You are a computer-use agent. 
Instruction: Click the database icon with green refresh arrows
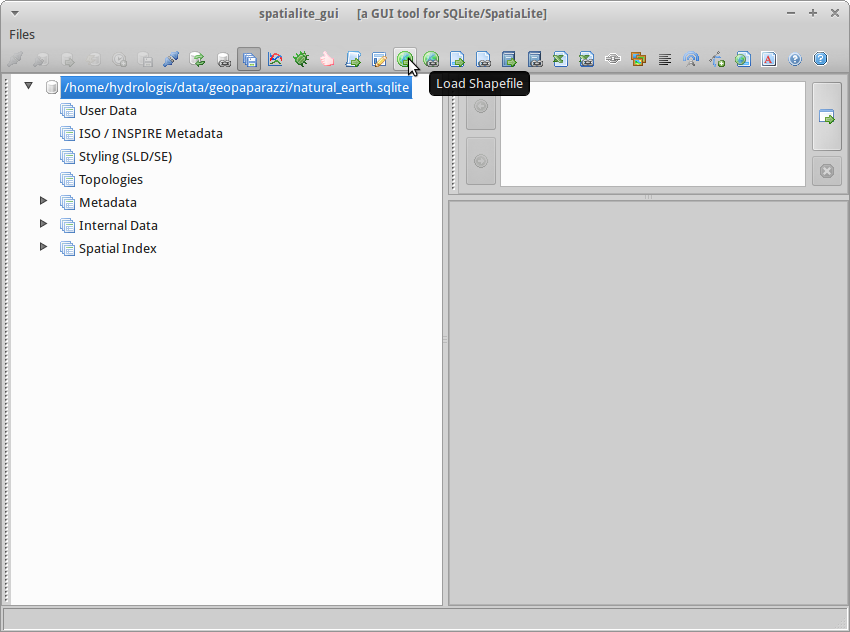pyautogui.click(x=197, y=59)
